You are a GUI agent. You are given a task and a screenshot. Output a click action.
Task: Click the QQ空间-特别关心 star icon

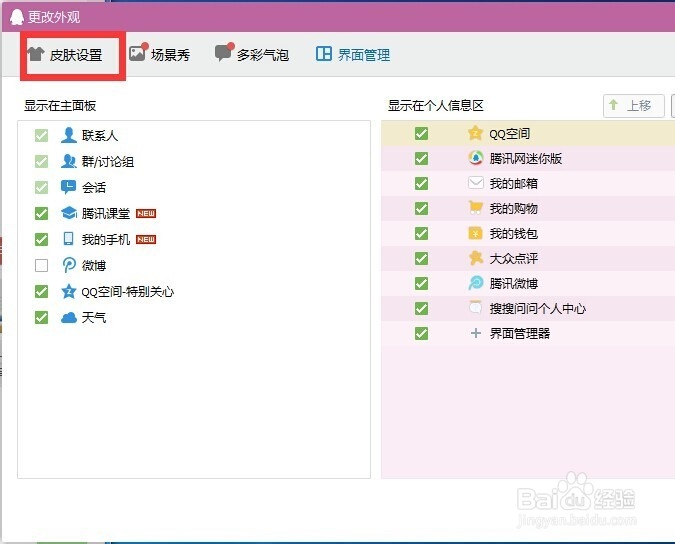click(68, 291)
